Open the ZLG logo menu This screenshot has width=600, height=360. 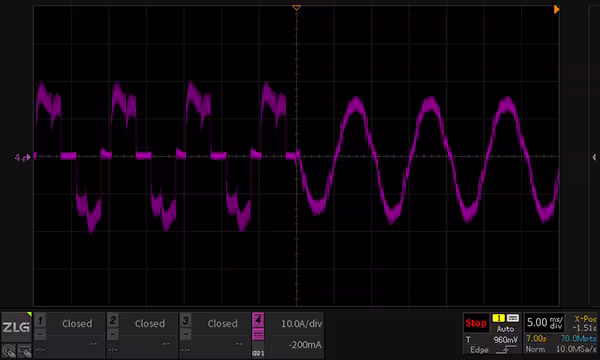tap(16, 327)
